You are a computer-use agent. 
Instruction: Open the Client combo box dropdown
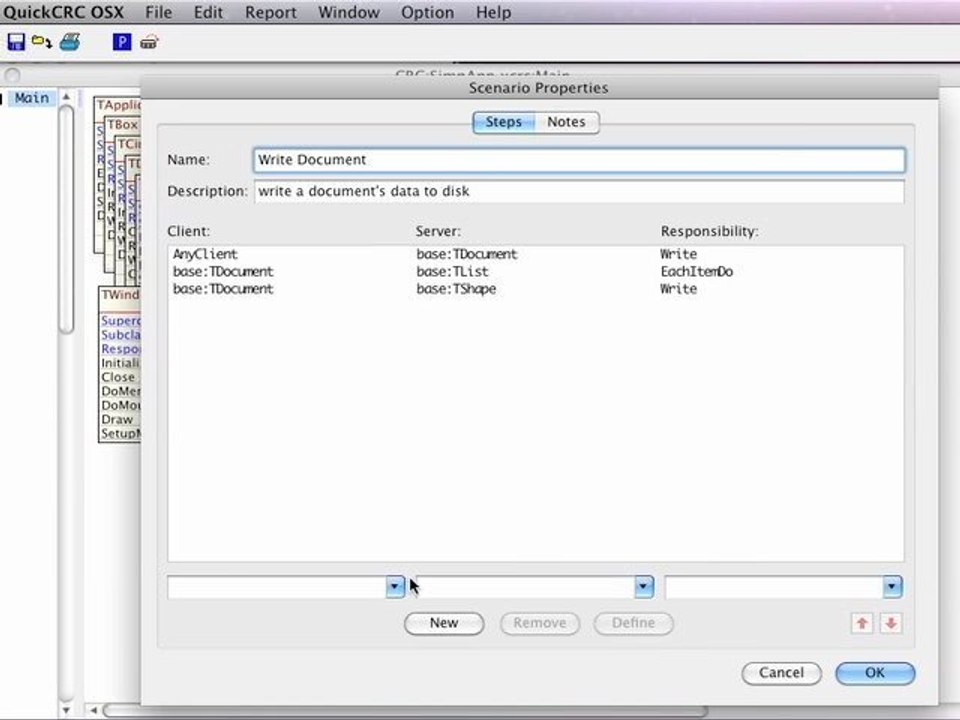(x=395, y=587)
